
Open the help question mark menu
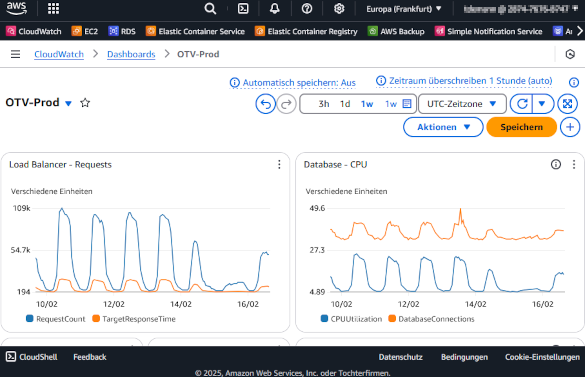(307, 9)
